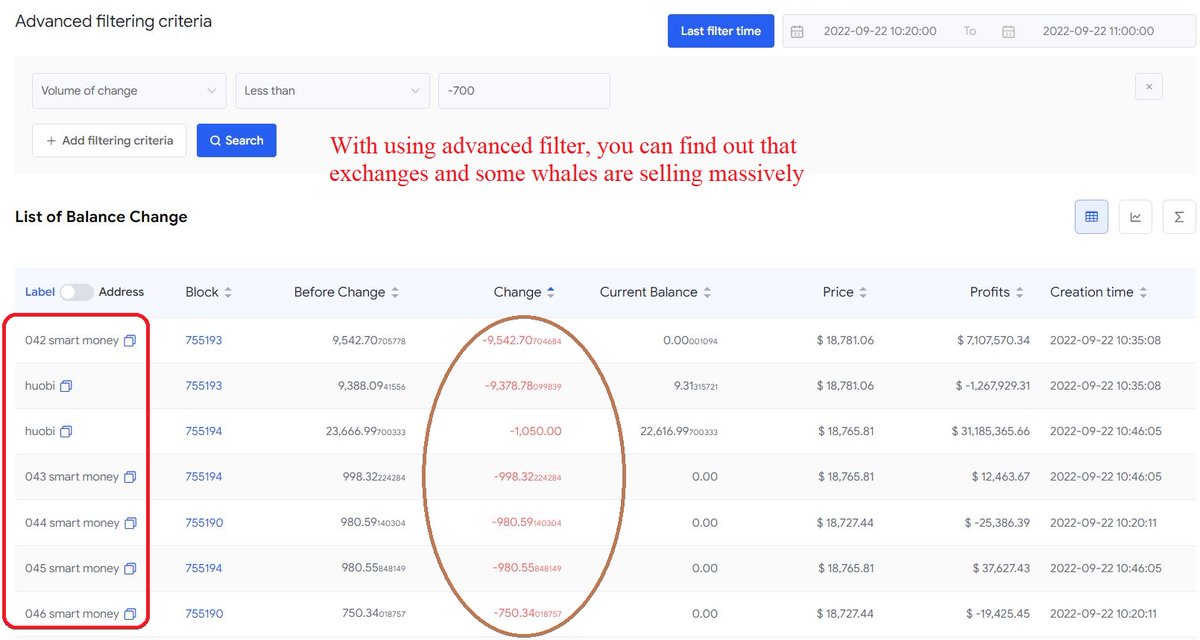
Task: Select the 044 smart money label
Action: pyautogui.click(x=72, y=523)
